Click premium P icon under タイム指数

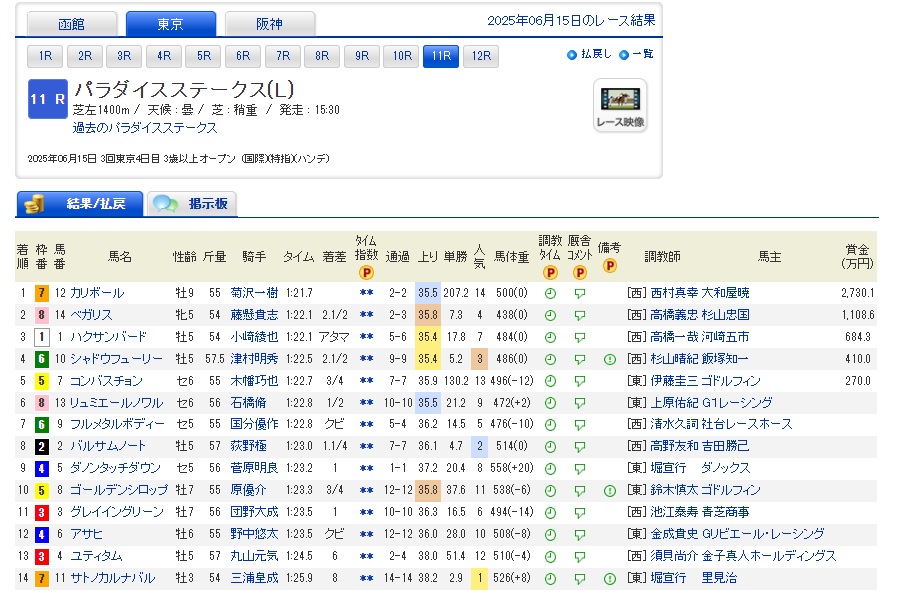366,272
